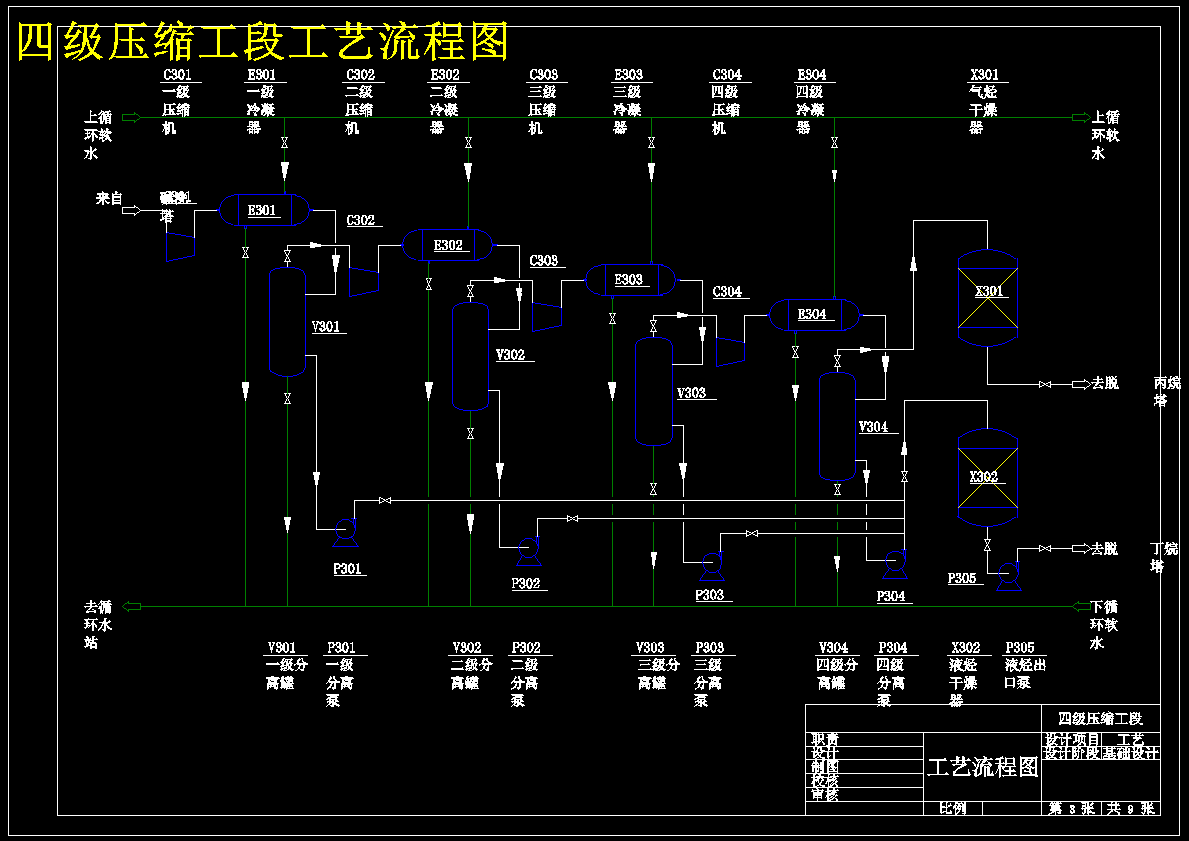Click the green arrow after left 上循环软水
The width and height of the screenshot is (1189, 841).
[131, 118]
